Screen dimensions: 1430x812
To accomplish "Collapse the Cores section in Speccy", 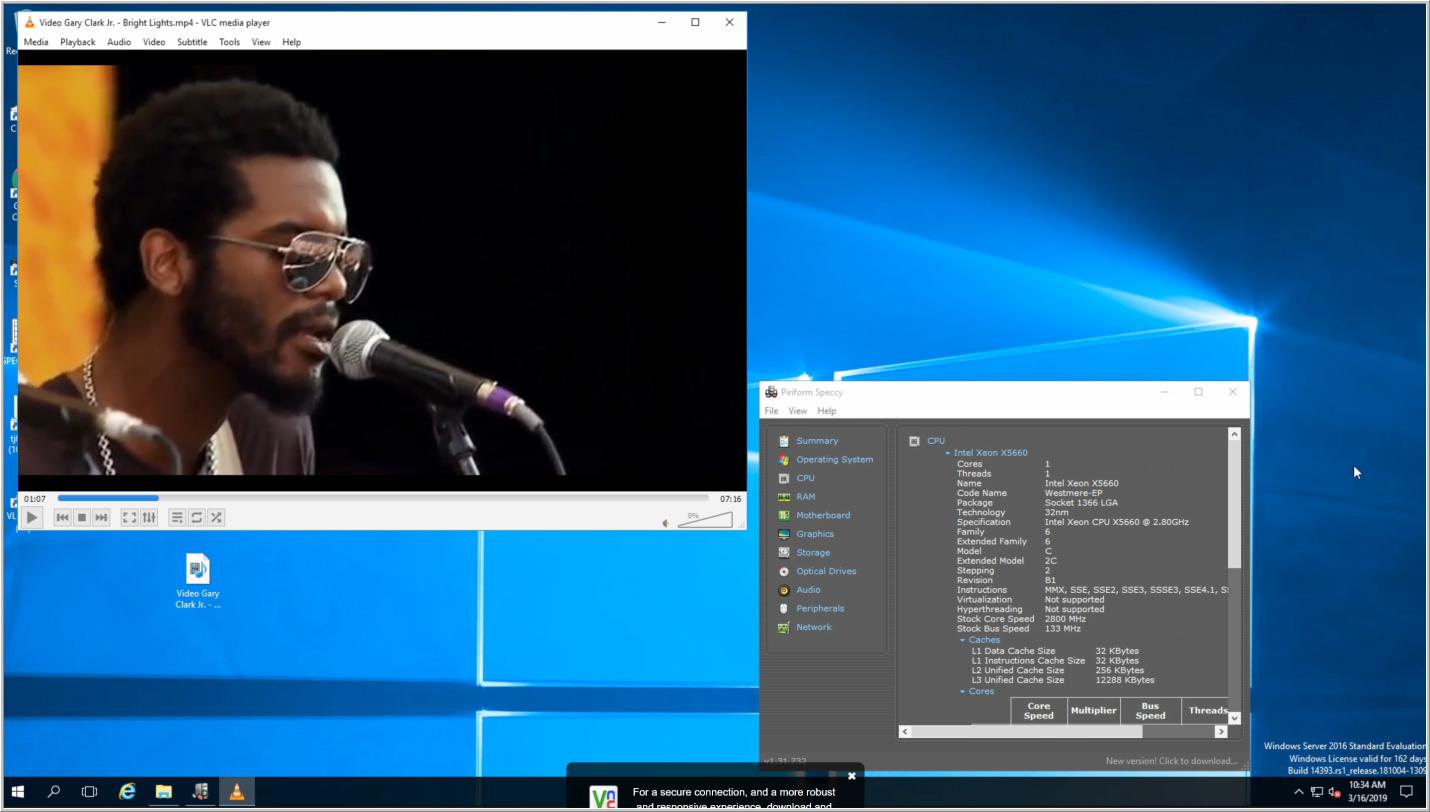I will tap(963, 691).
